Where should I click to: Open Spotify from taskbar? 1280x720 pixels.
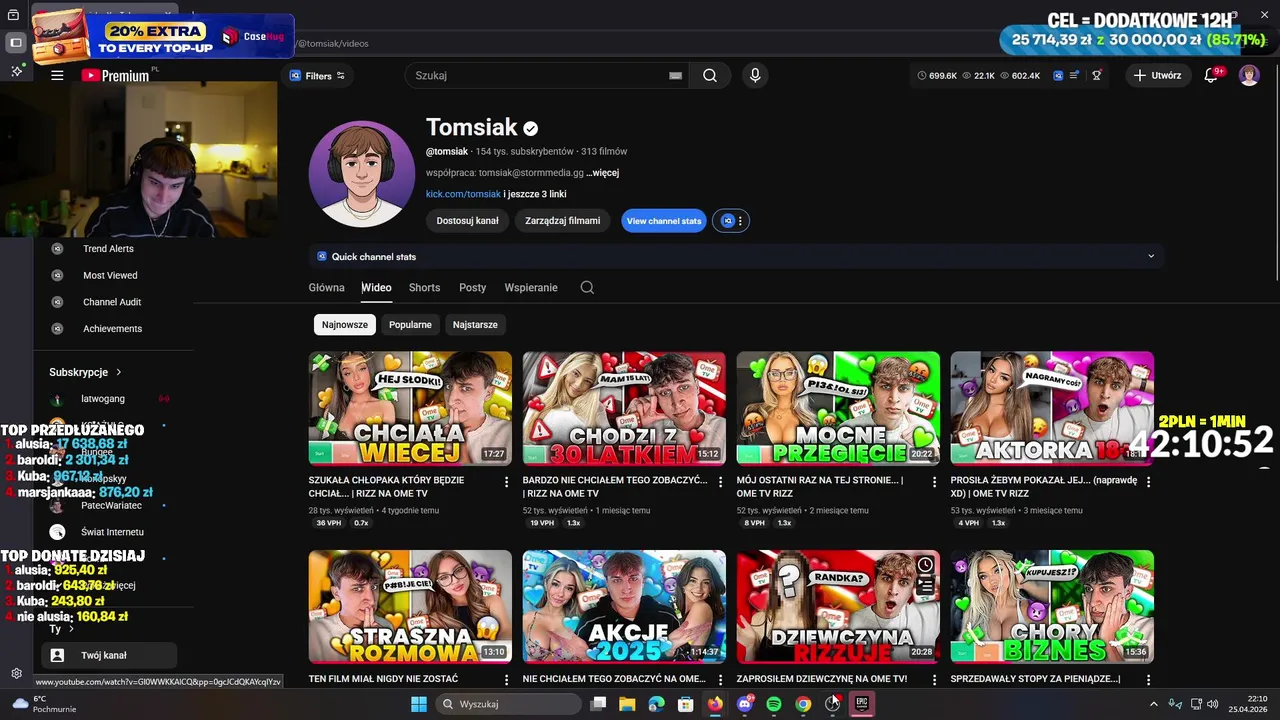[x=774, y=704]
